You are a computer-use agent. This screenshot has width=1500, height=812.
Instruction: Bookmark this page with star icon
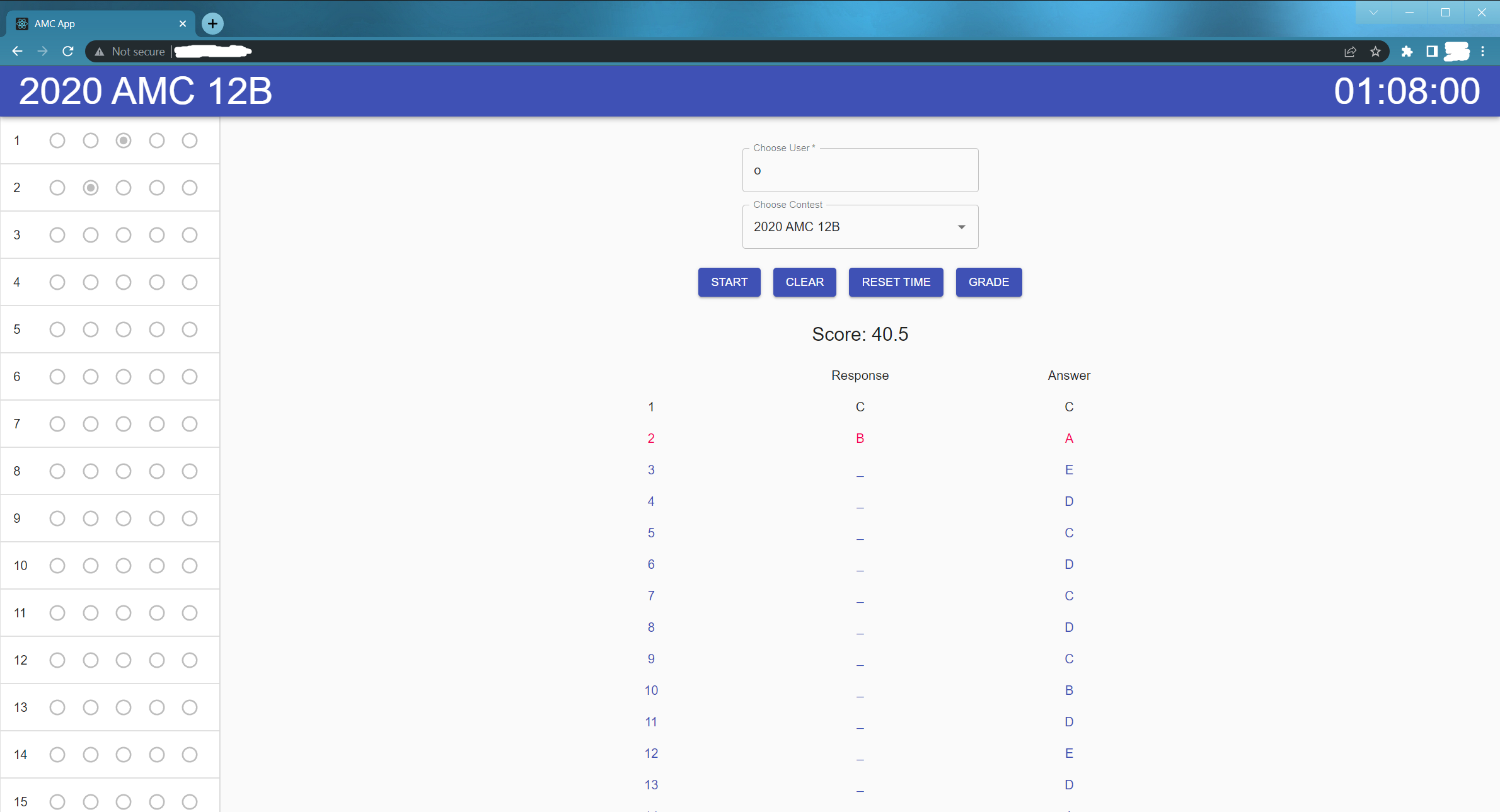pyautogui.click(x=1375, y=52)
